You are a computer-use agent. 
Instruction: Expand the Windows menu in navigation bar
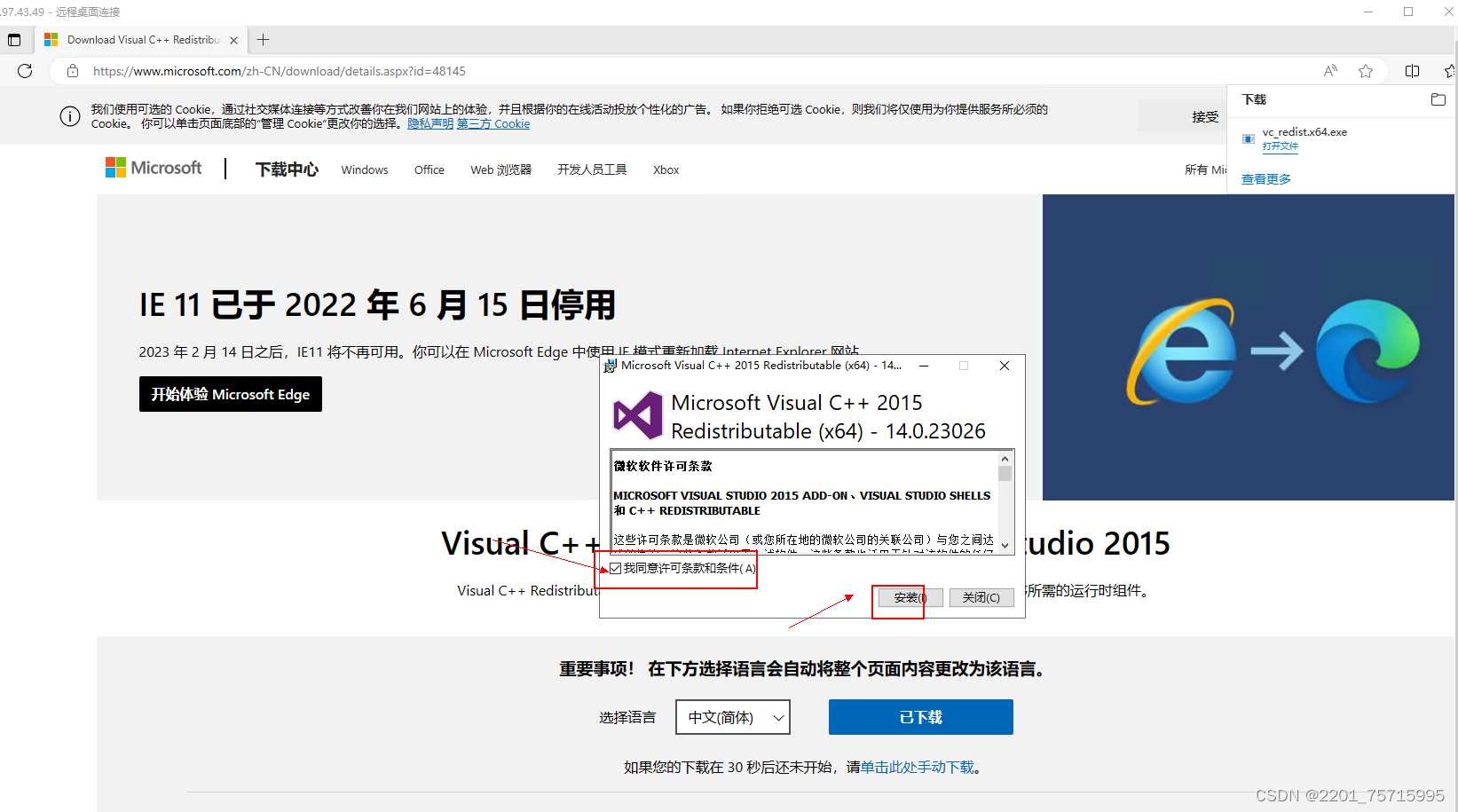pos(364,169)
